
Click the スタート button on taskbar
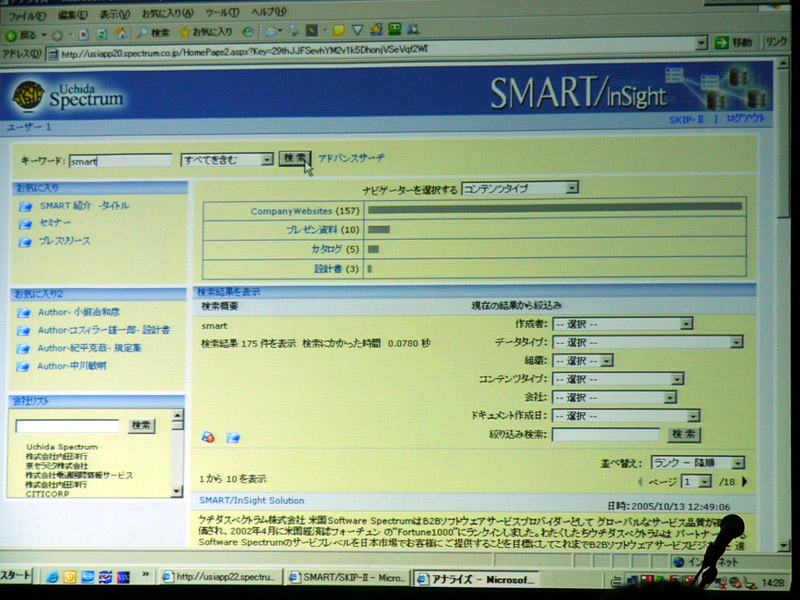(x=16, y=576)
